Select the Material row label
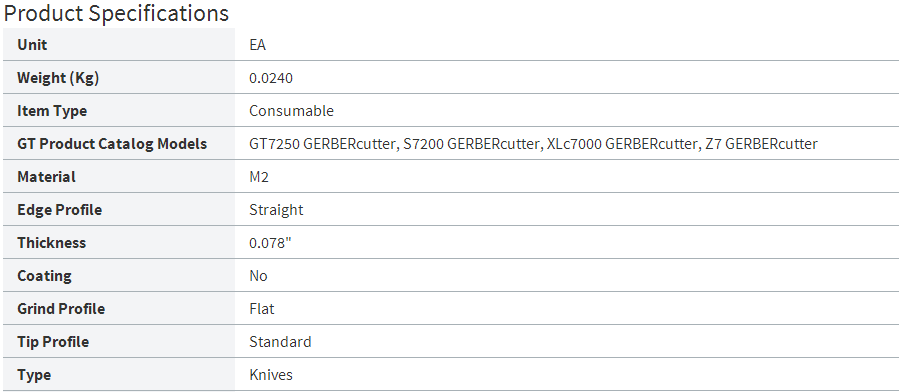899x392 pixels. click(x=46, y=177)
